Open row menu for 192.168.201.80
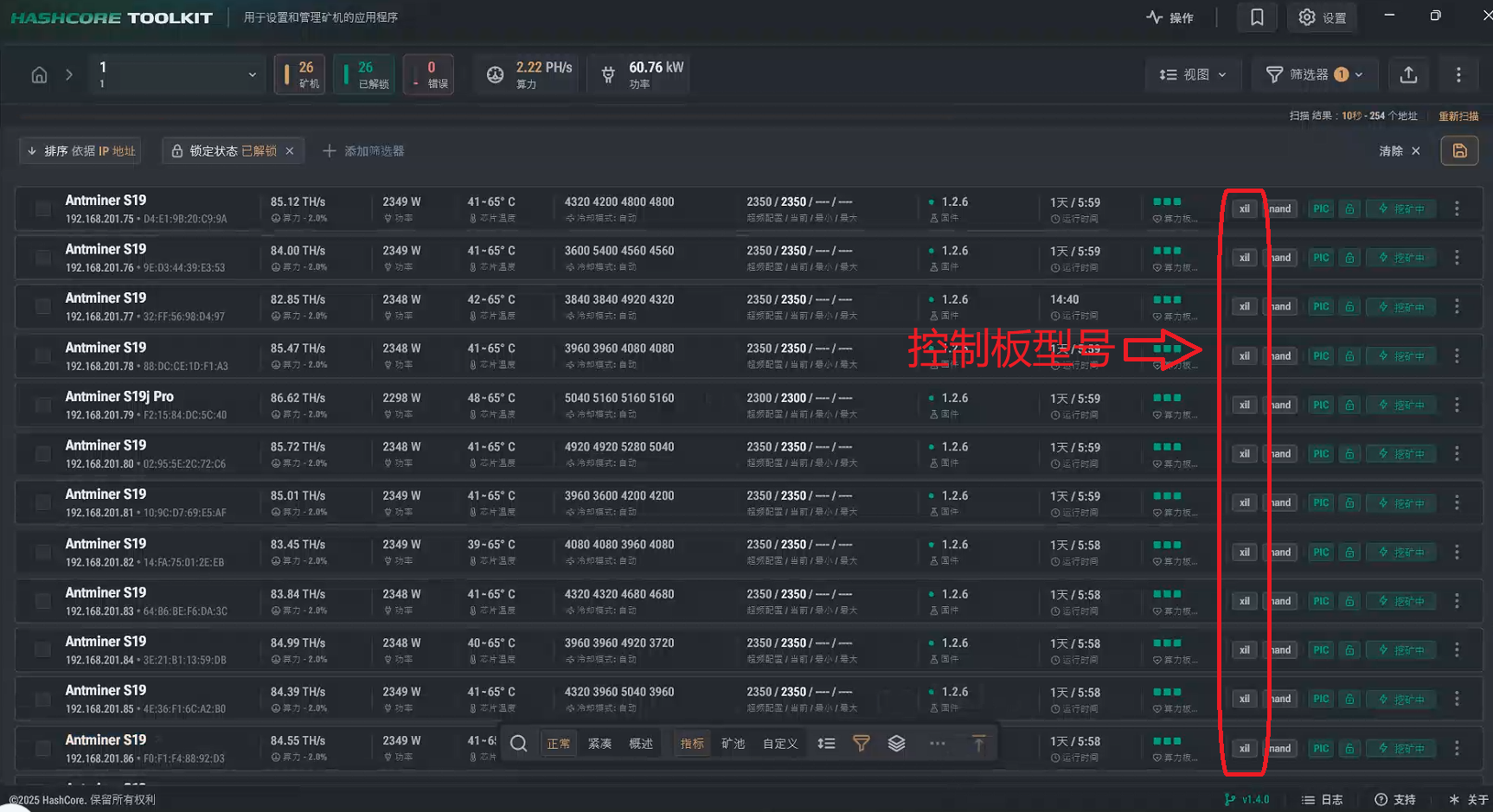The image size is (1493, 812). [x=1457, y=454]
